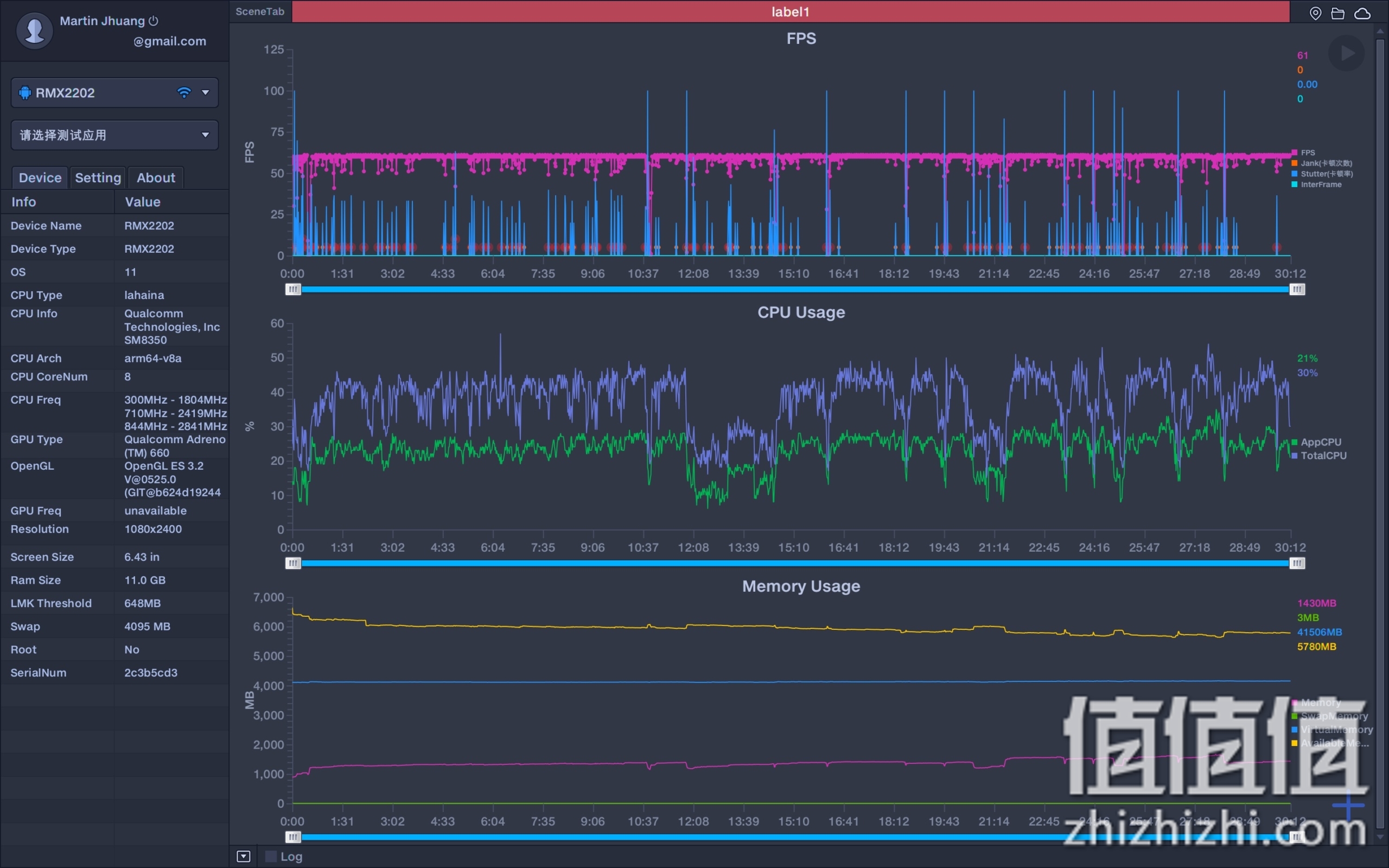Click CPU Usage chart left range handle
This screenshot has width=1389, height=868.
point(293,563)
